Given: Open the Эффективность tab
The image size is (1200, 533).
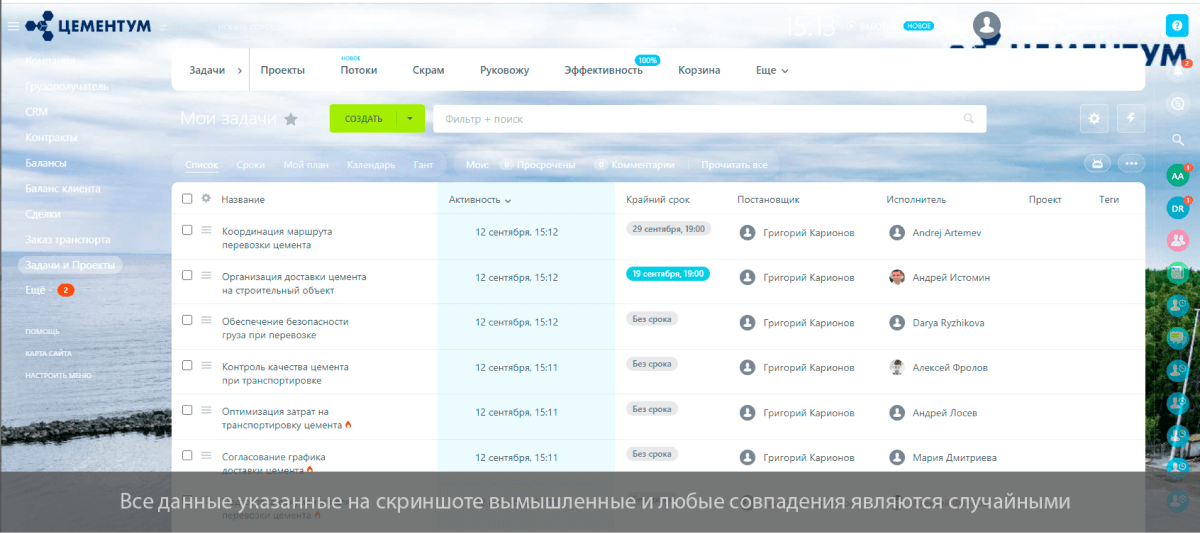Looking at the screenshot, I should (x=603, y=70).
